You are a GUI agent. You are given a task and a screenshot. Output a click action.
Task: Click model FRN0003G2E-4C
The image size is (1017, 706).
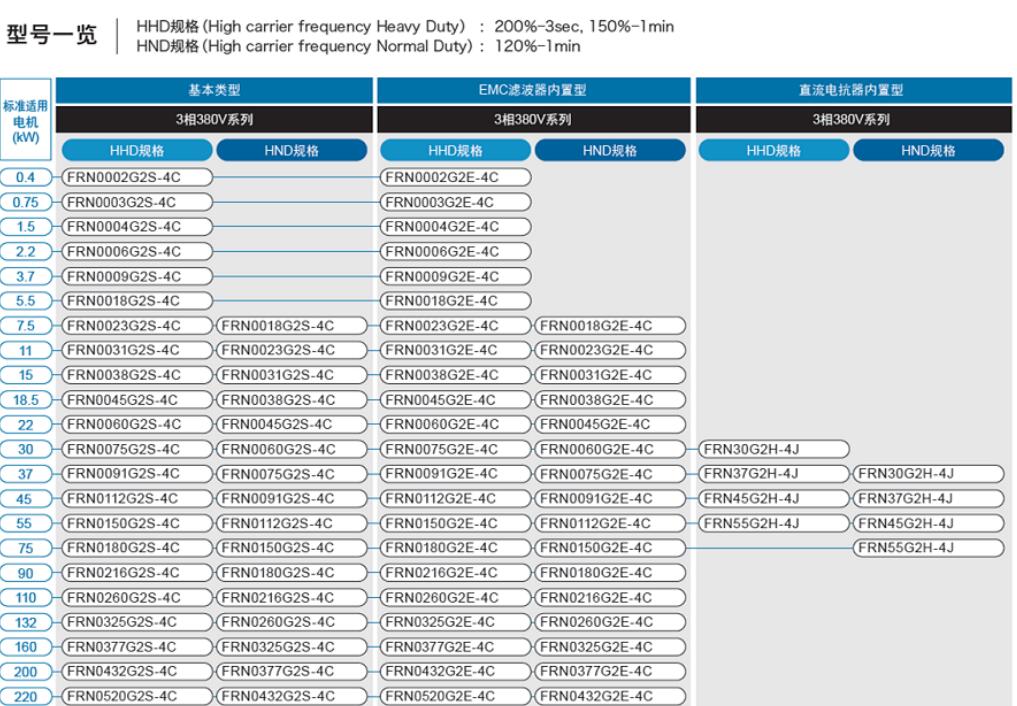pyautogui.click(x=455, y=202)
